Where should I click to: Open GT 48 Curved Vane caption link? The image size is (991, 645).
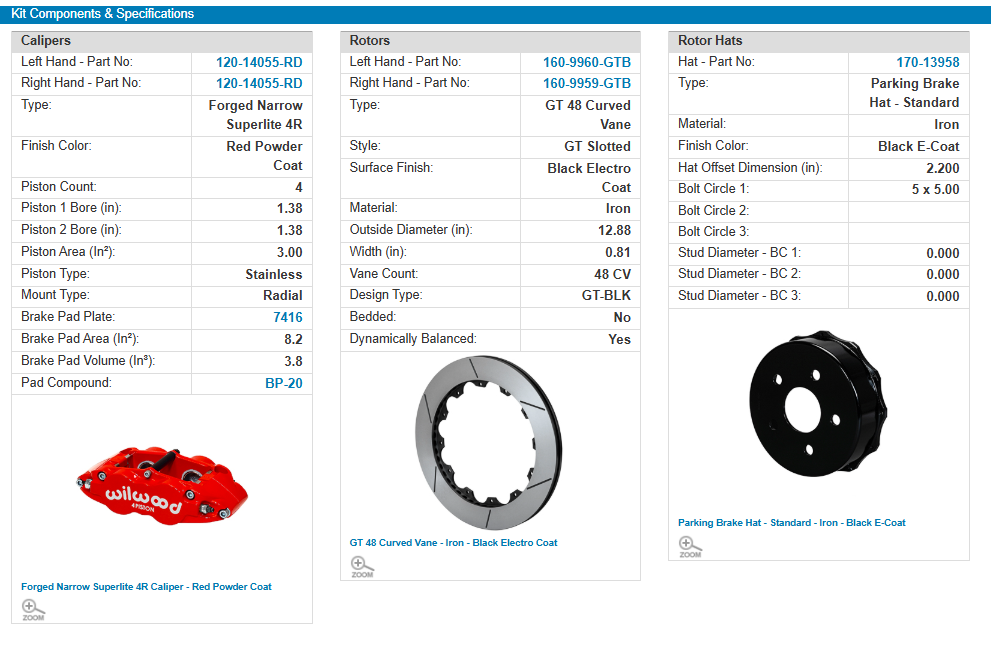[453, 543]
